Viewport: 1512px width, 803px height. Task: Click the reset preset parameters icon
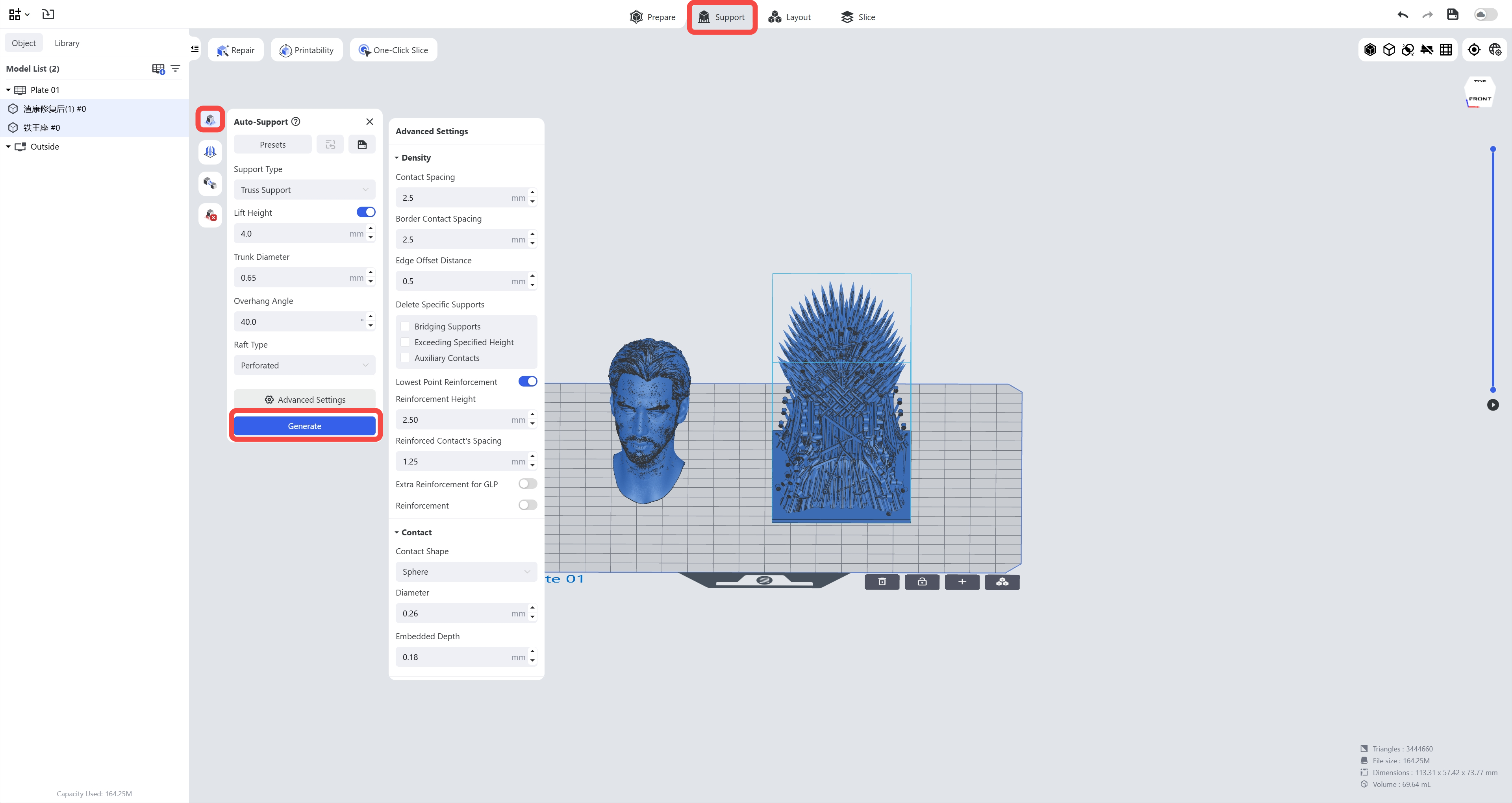click(330, 144)
